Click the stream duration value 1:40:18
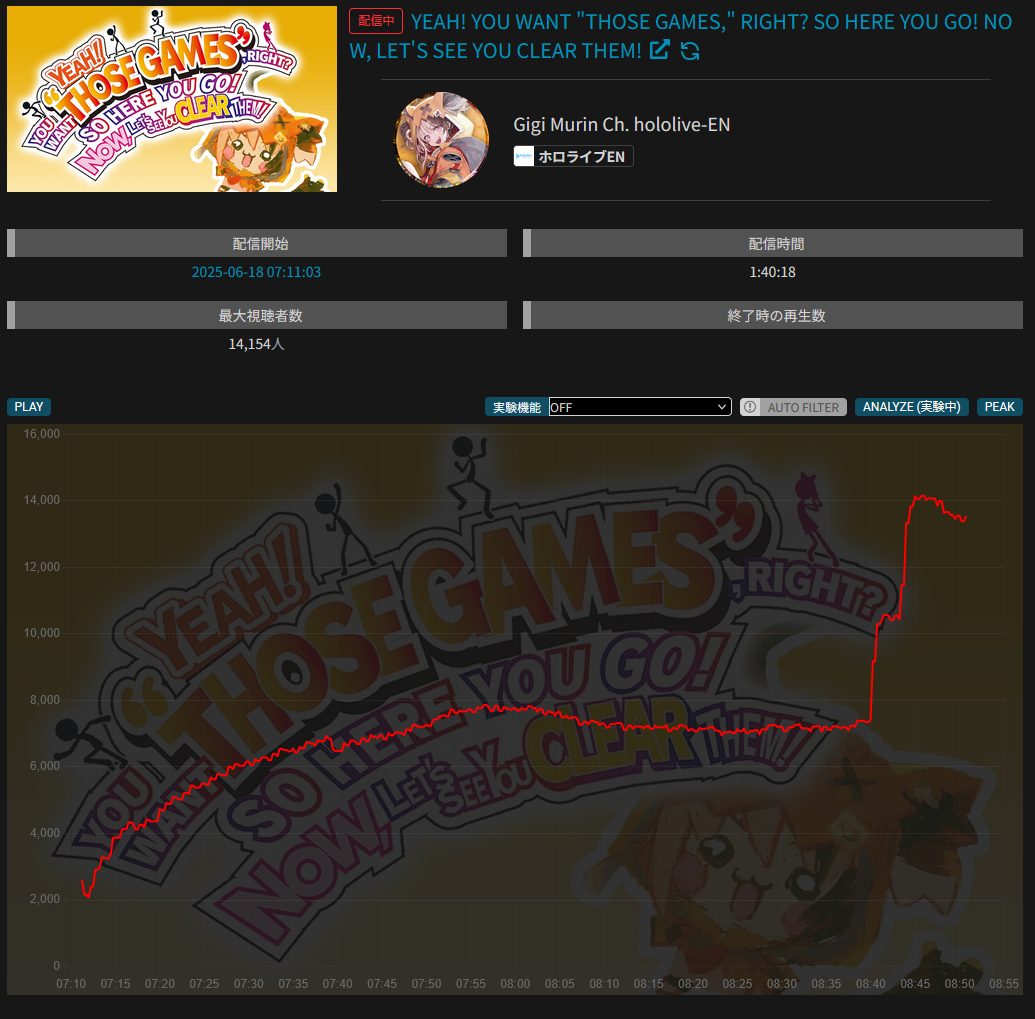Viewport: 1035px width, 1019px height. pyautogui.click(x=772, y=272)
